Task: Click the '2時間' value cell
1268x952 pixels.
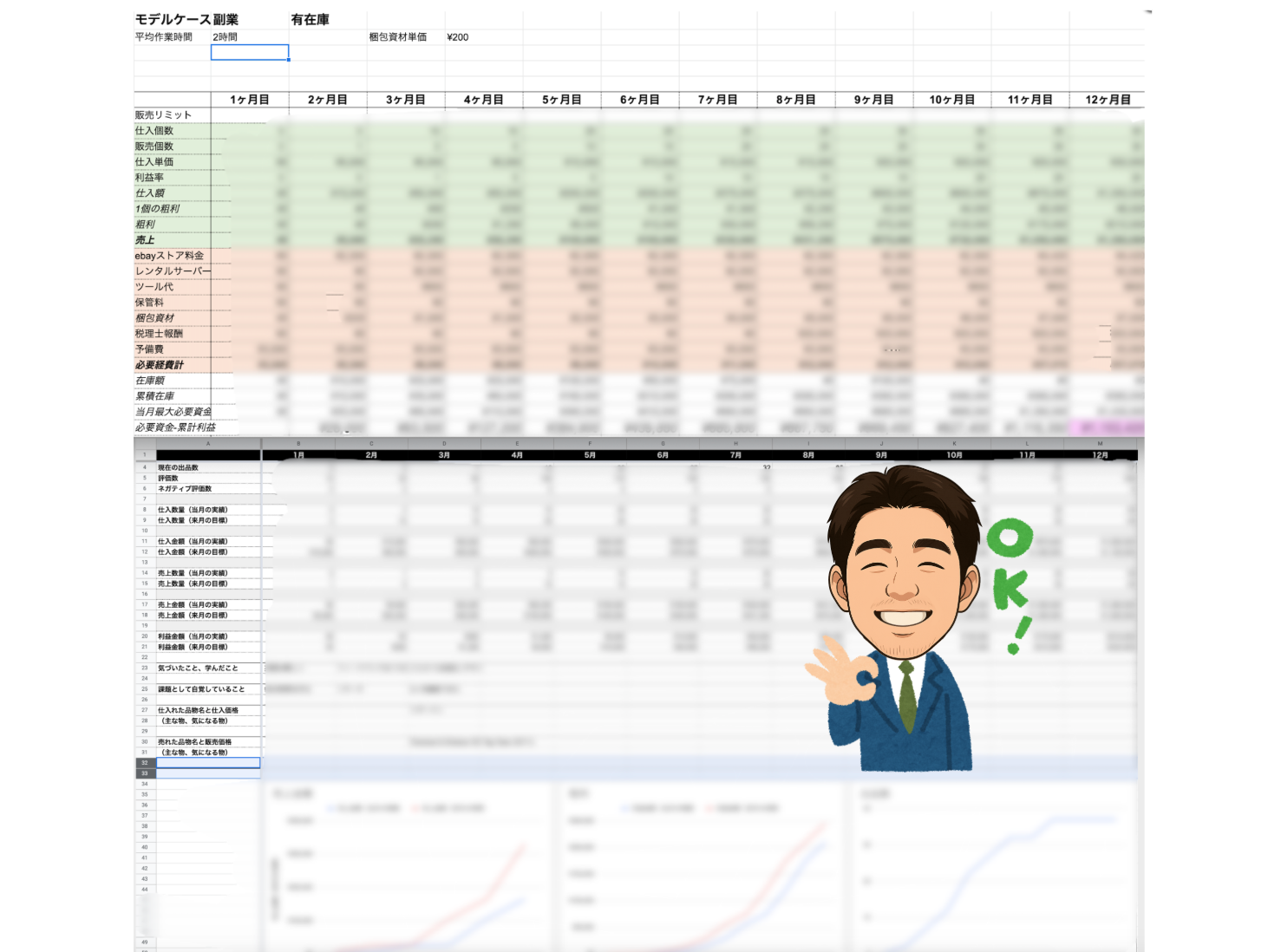Action: click(x=225, y=36)
